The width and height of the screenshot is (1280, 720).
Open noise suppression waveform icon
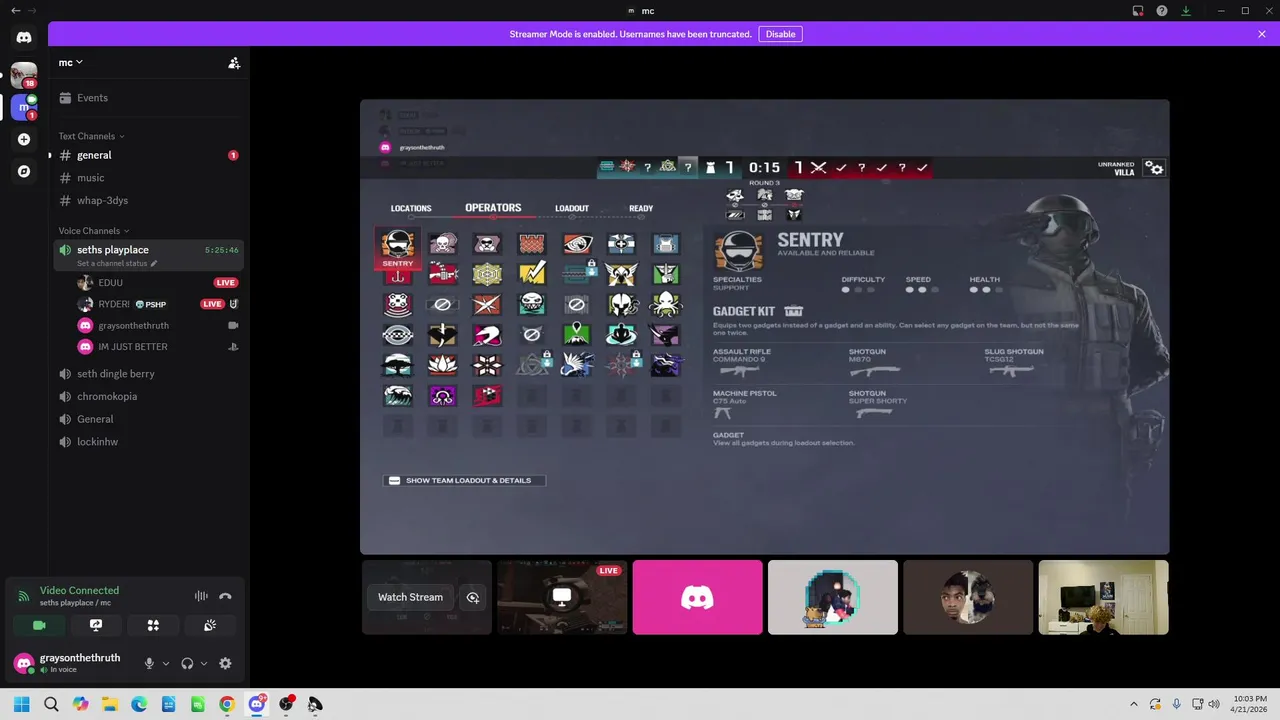coord(201,596)
